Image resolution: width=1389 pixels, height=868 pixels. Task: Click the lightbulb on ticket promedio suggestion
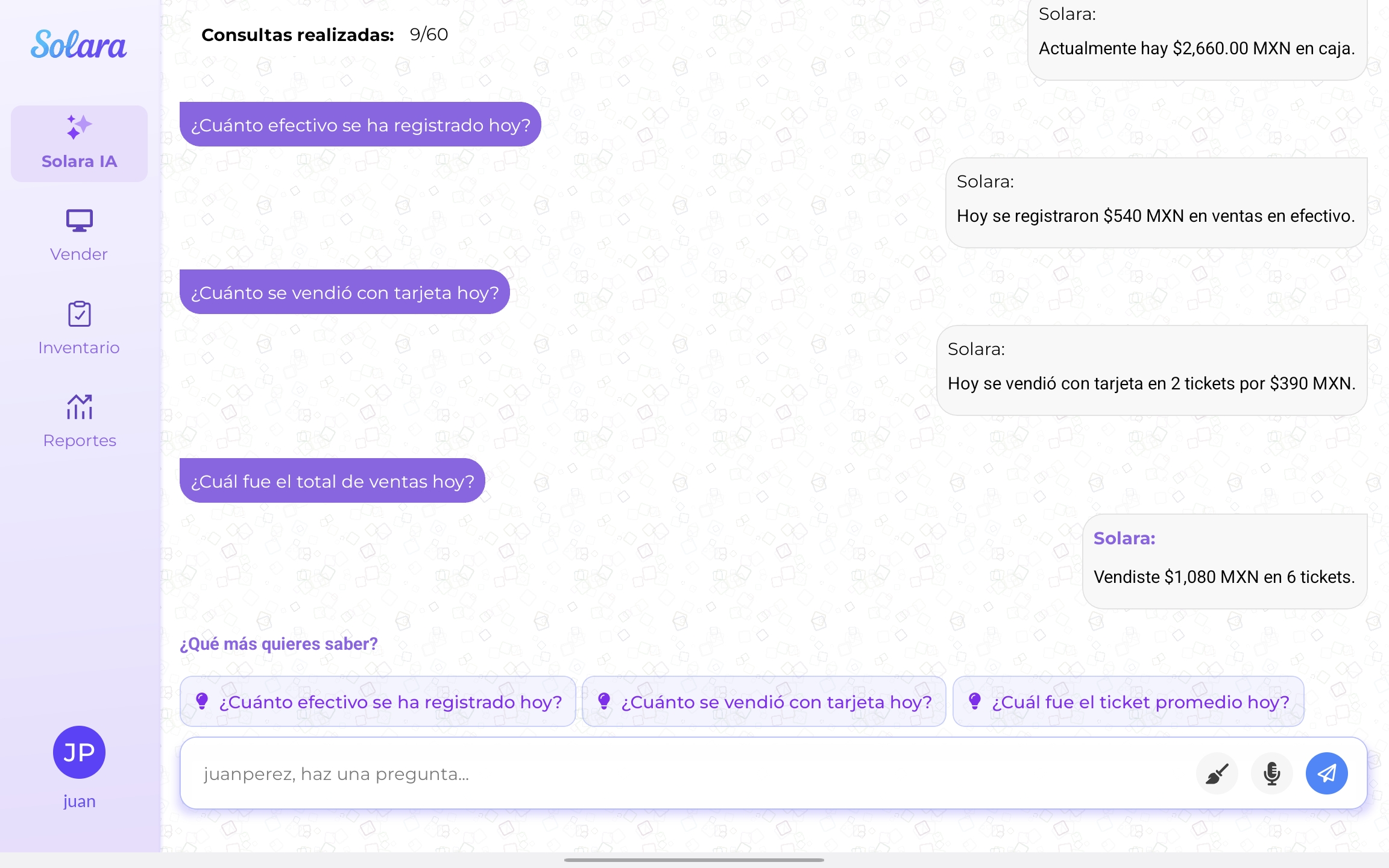[x=975, y=701]
